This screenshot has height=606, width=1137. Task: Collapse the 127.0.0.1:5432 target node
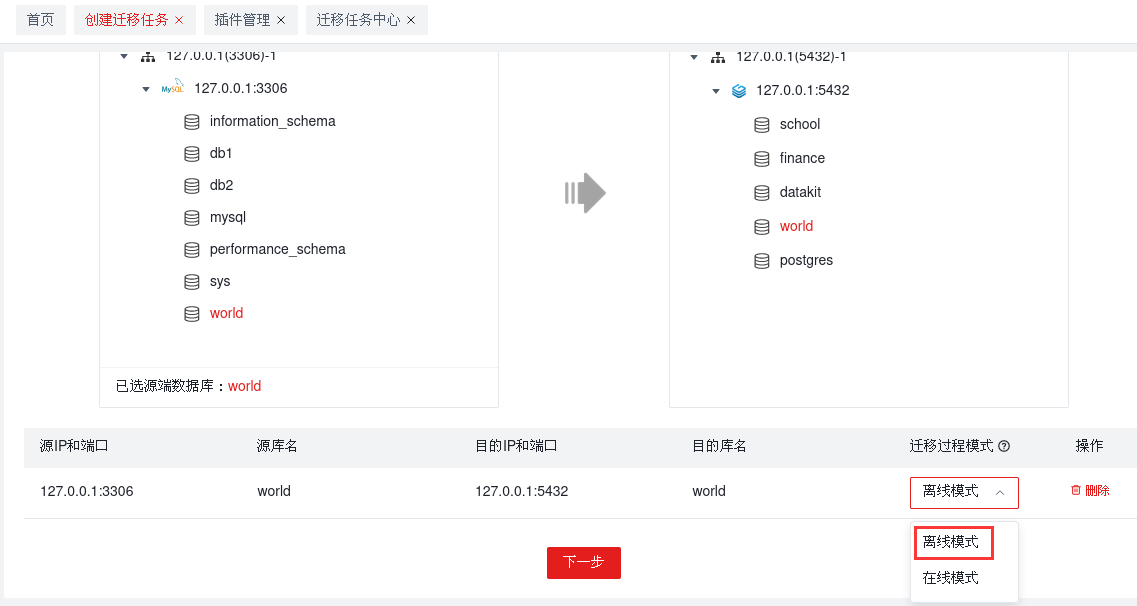coord(716,90)
